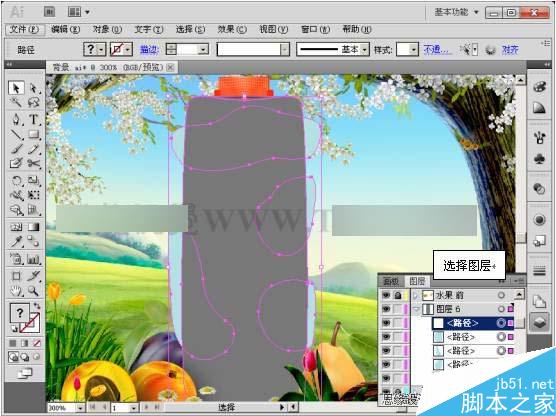The height and width of the screenshot is (416, 556).
Task: Collapse the 图层 6 layer triangle
Action: pyautogui.click(x=416, y=309)
